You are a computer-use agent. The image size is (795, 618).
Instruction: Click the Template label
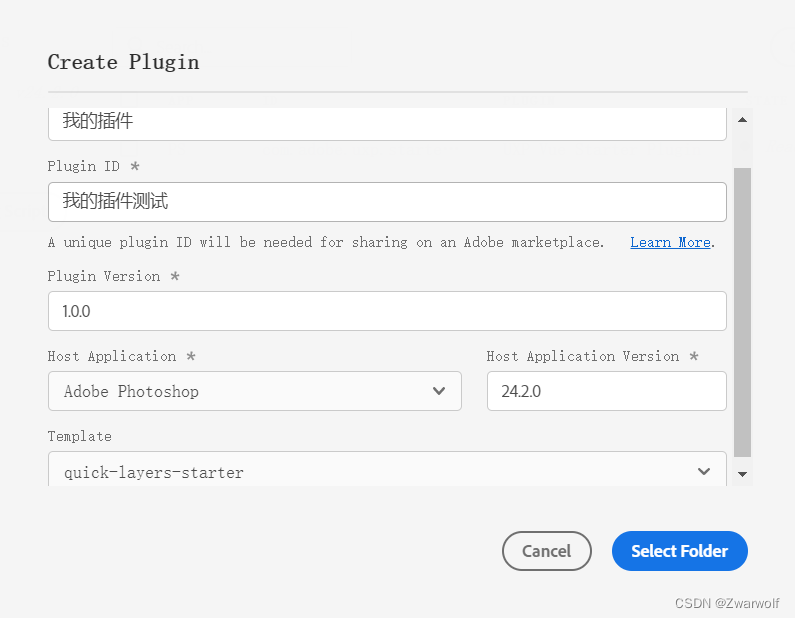click(80, 436)
